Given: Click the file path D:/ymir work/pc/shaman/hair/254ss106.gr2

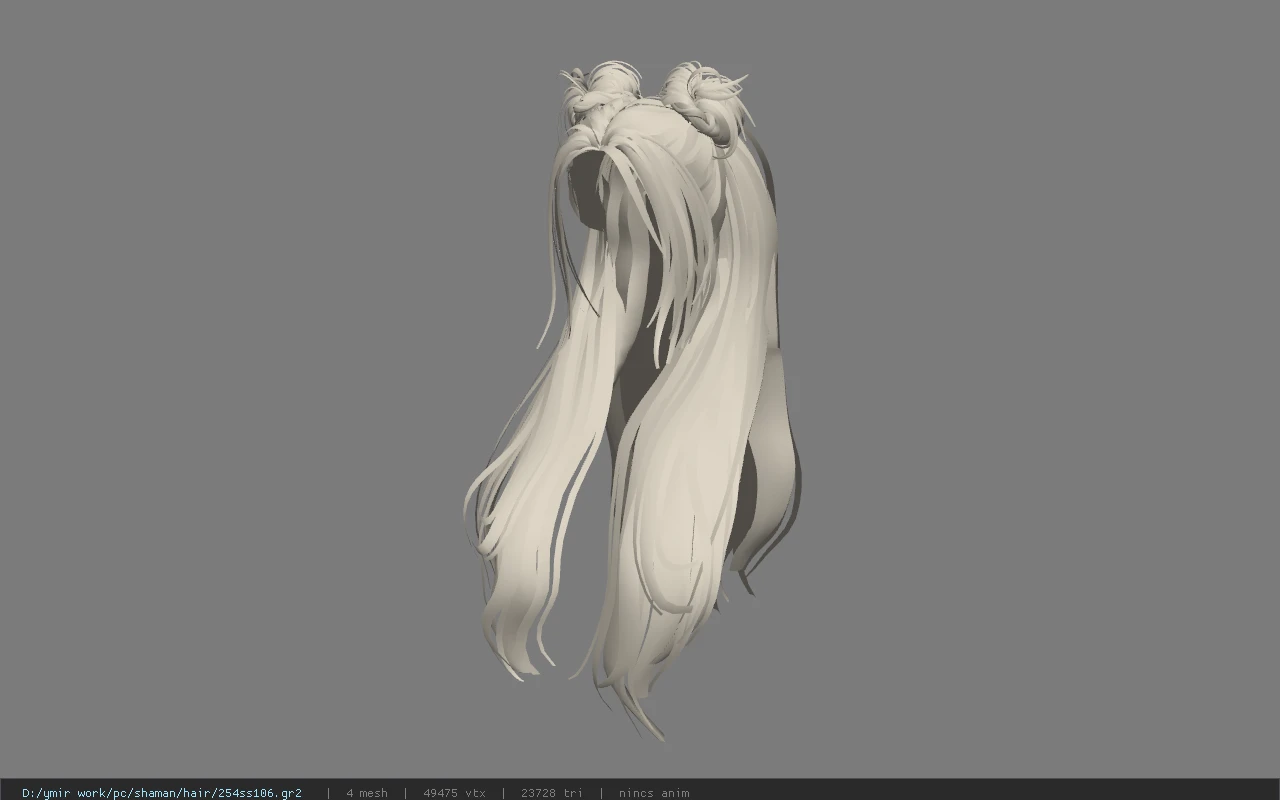Looking at the screenshot, I should pyautogui.click(x=162, y=793).
